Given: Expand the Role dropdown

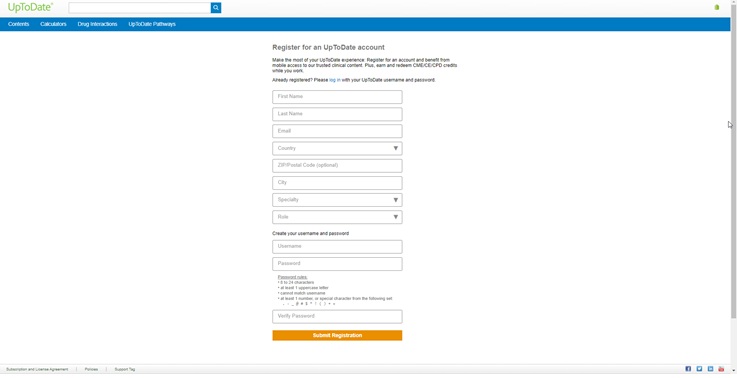Looking at the screenshot, I should point(337,217).
